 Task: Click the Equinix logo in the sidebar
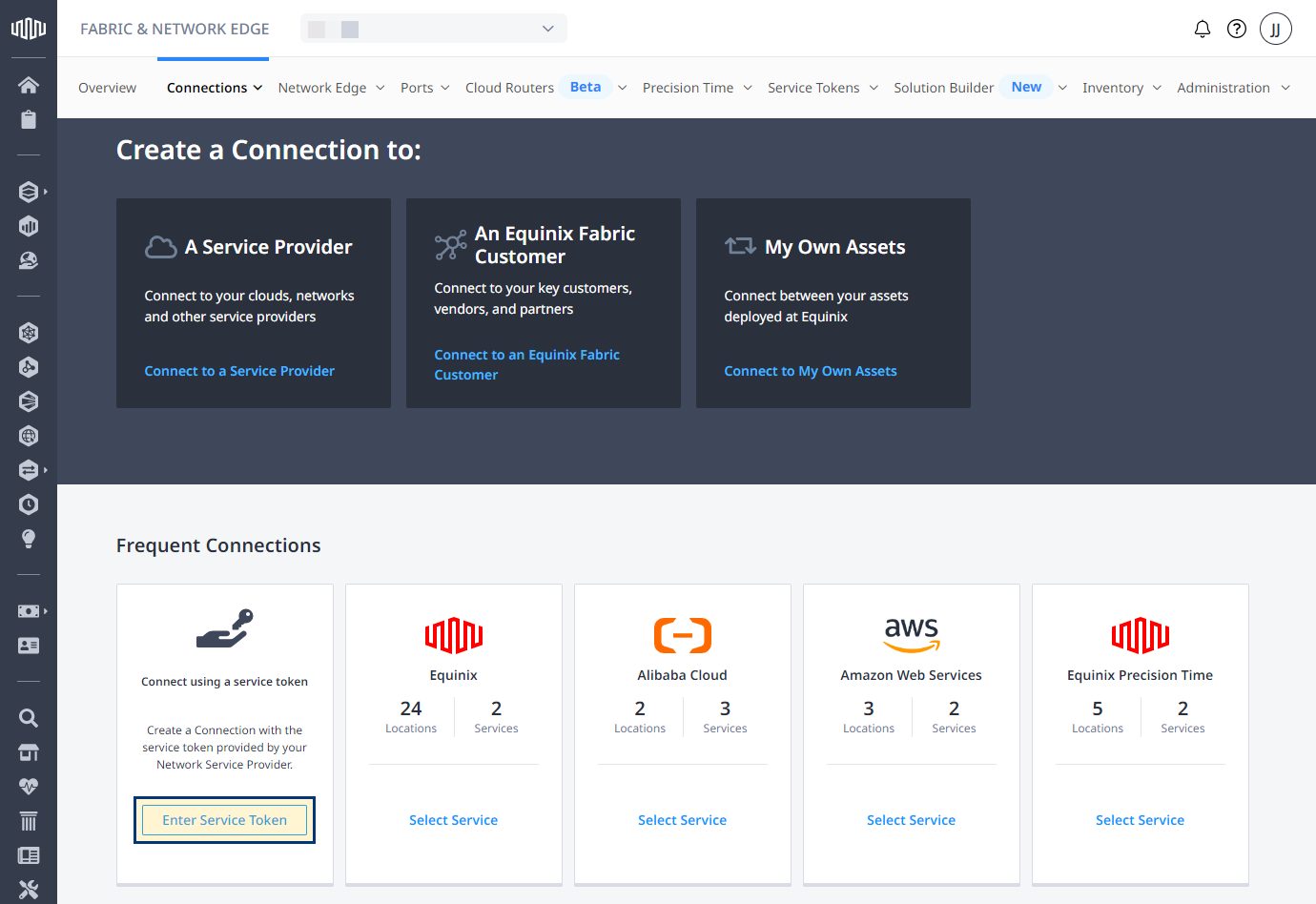pos(29,29)
